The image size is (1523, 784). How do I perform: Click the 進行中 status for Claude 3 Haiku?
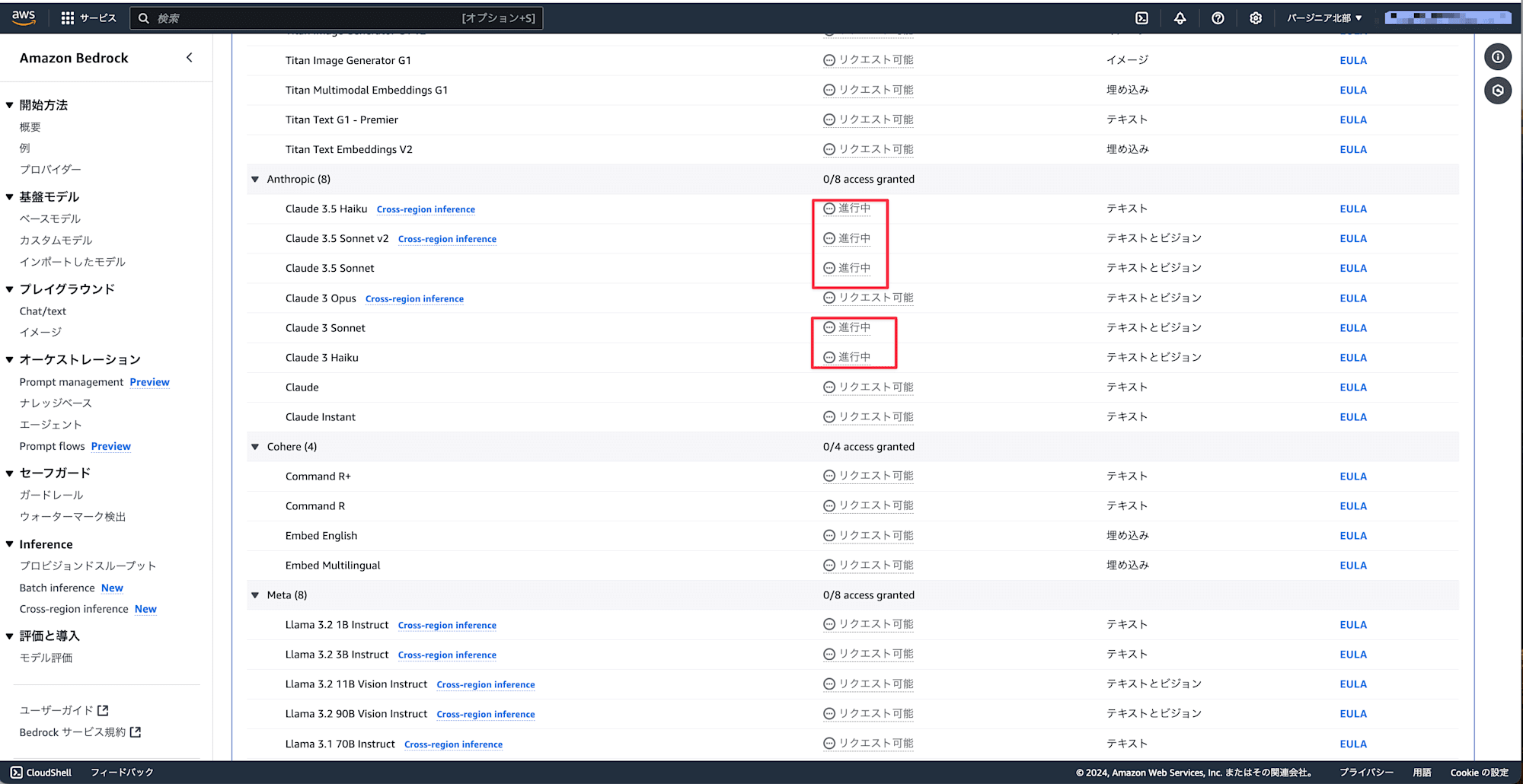coord(854,357)
